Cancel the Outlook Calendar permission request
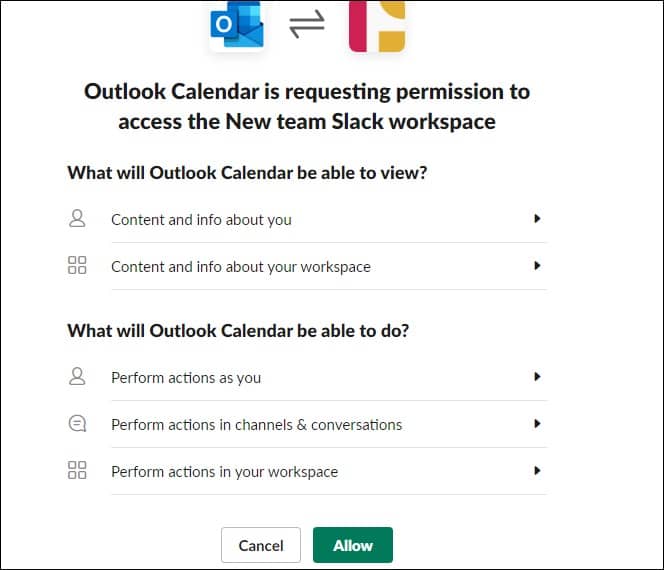 [261, 545]
